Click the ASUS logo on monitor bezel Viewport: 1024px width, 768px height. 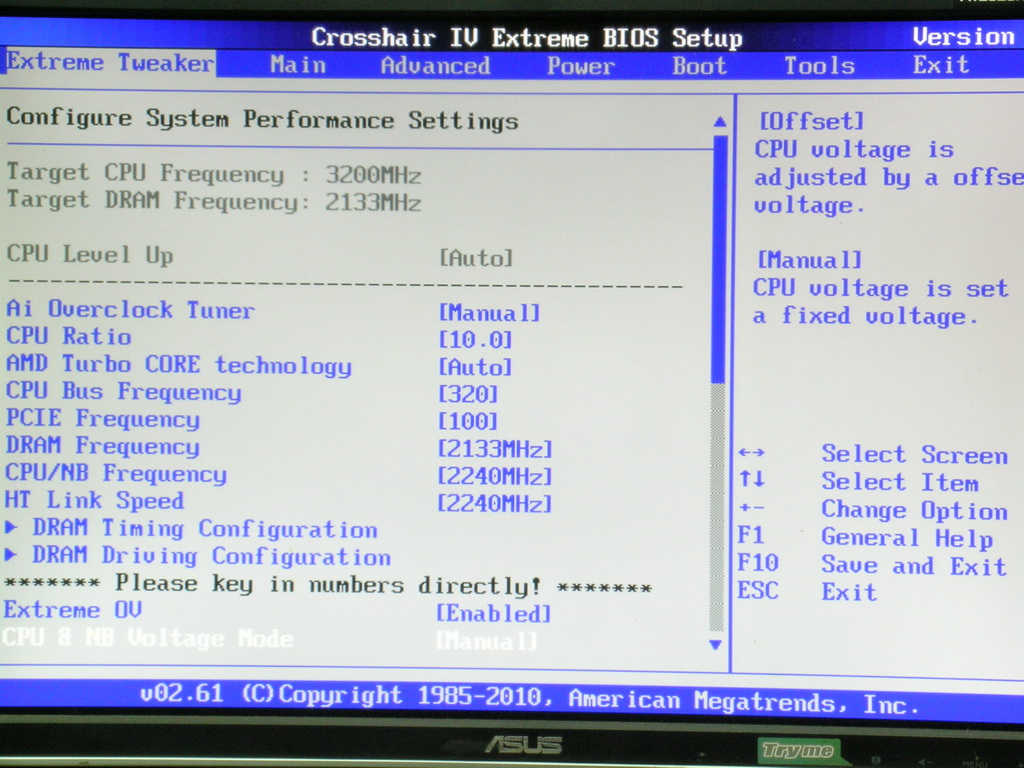click(523, 744)
